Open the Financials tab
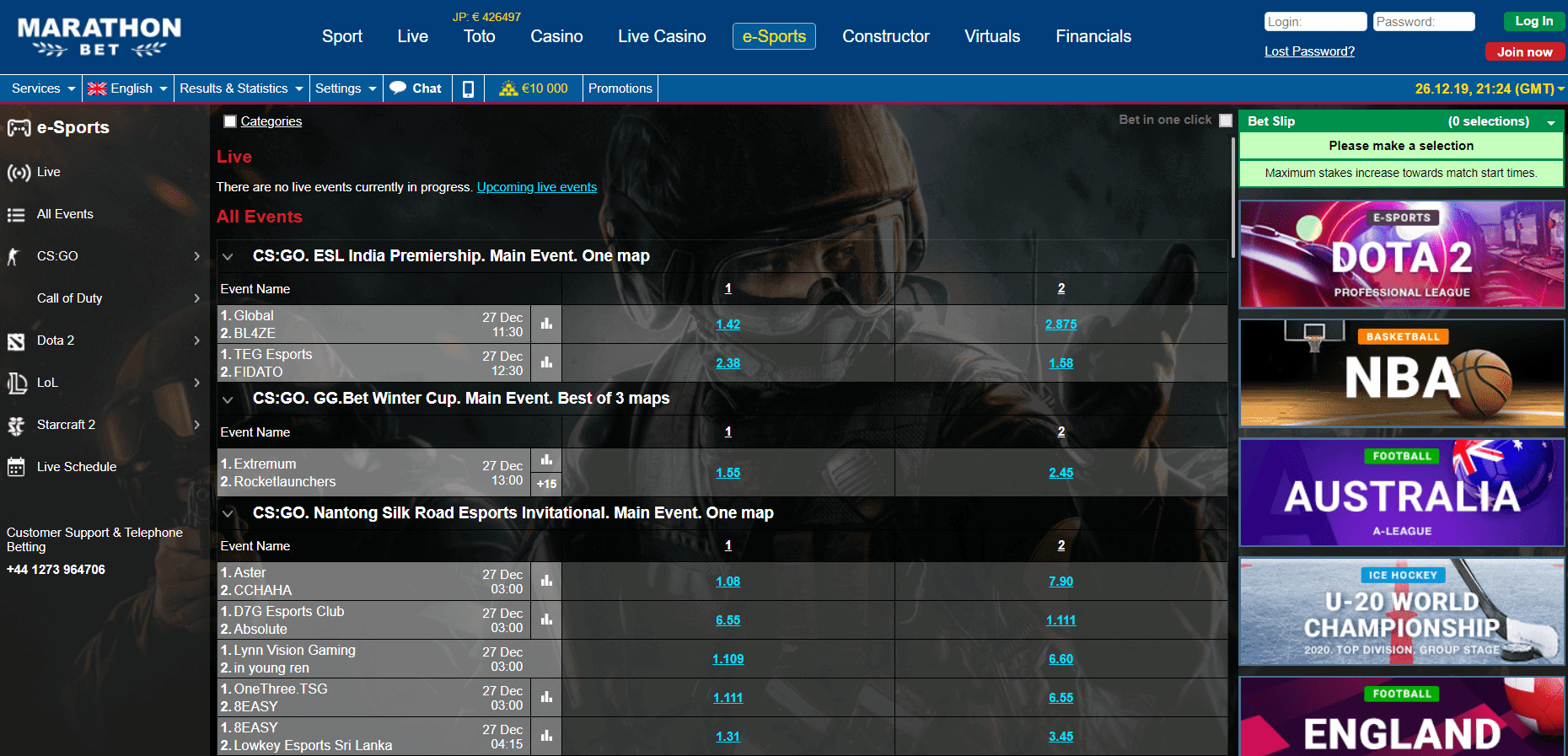Viewport: 1568px width, 756px height. tap(1093, 36)
